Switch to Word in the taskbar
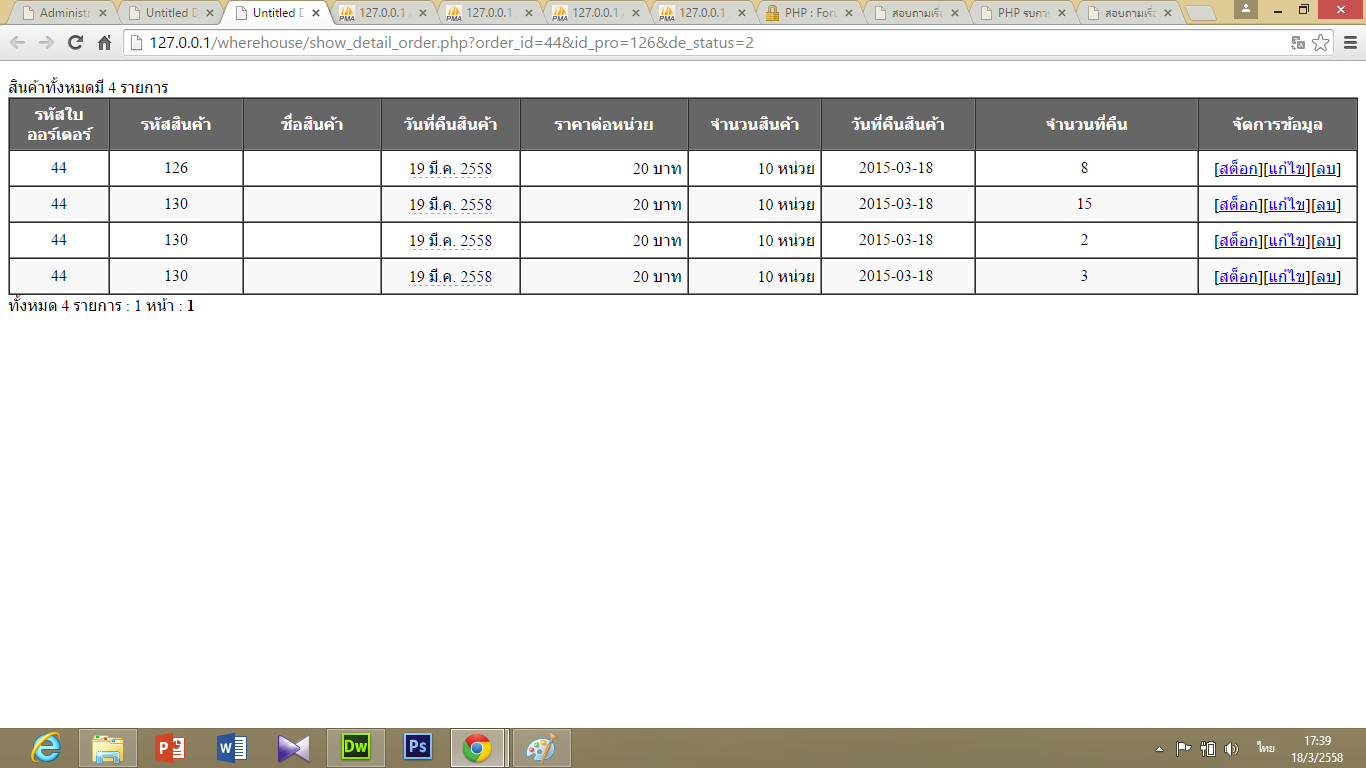The image size is (1366, 768). point(232,748)
